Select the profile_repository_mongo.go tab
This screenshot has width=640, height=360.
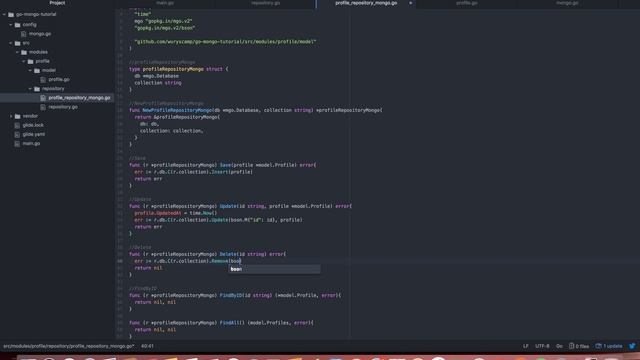point(366,3)
